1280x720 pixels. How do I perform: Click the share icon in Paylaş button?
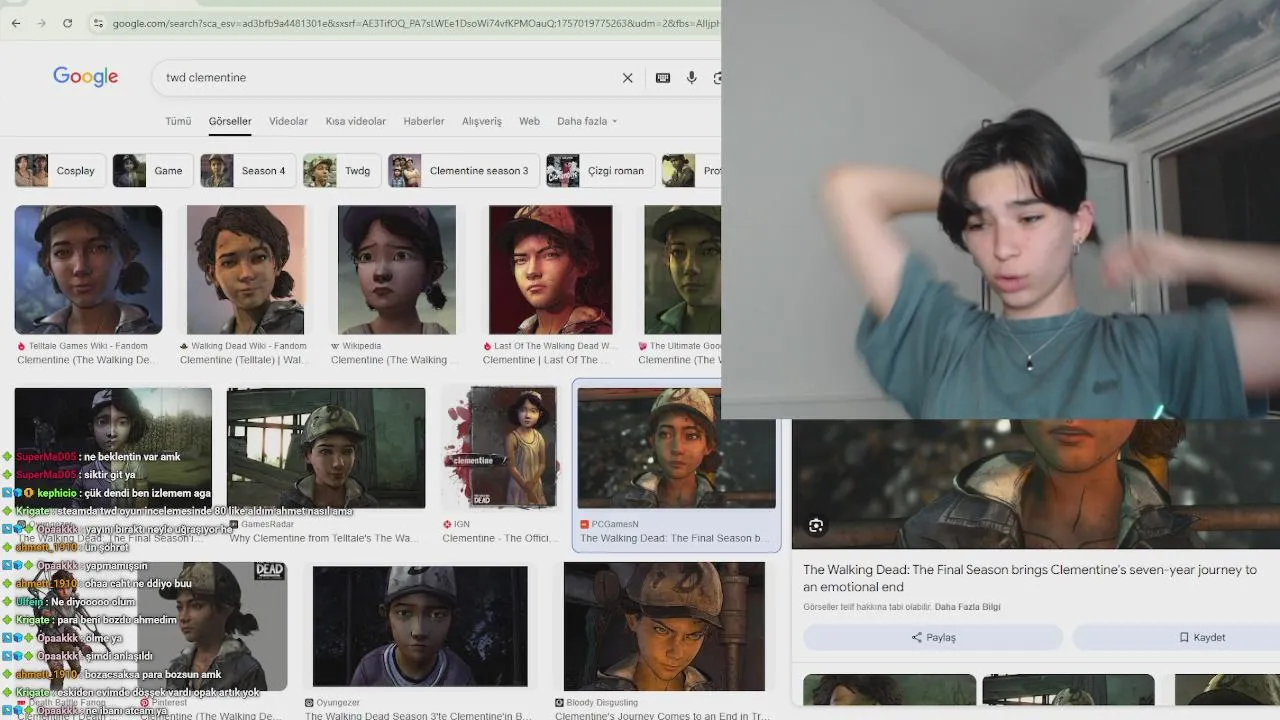pyautogui.click(x=916, y=637)
